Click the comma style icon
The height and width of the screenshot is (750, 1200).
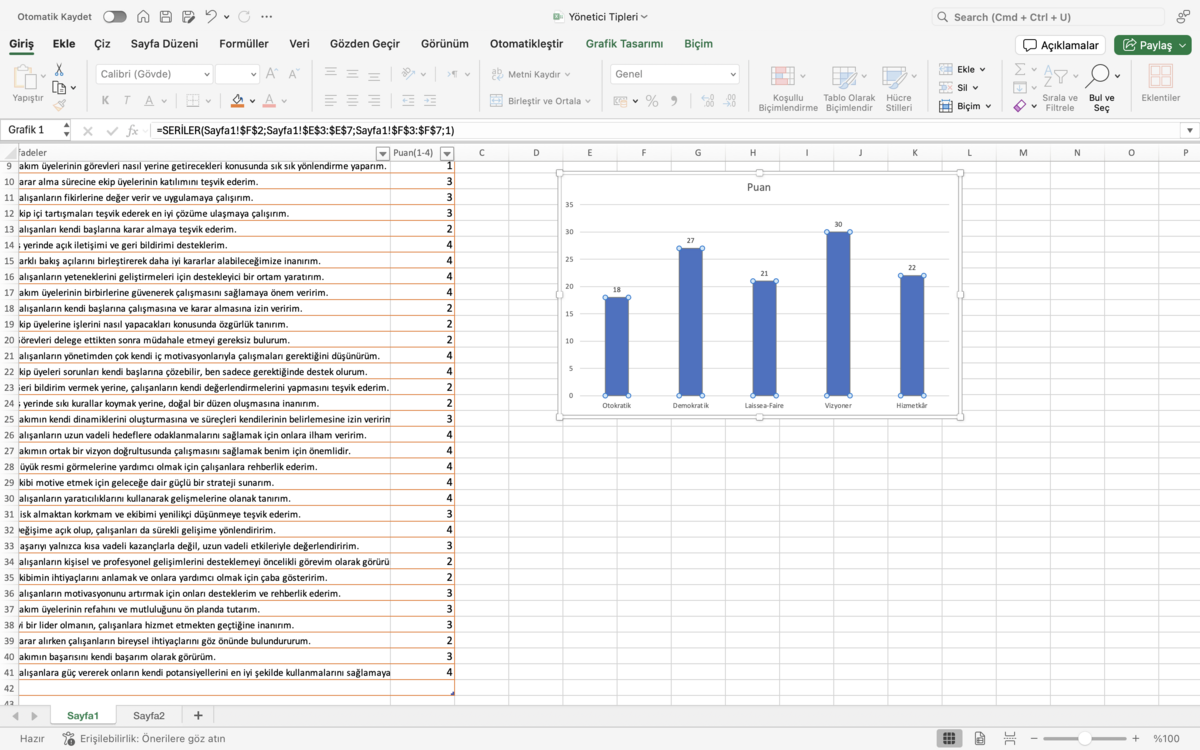675,101
